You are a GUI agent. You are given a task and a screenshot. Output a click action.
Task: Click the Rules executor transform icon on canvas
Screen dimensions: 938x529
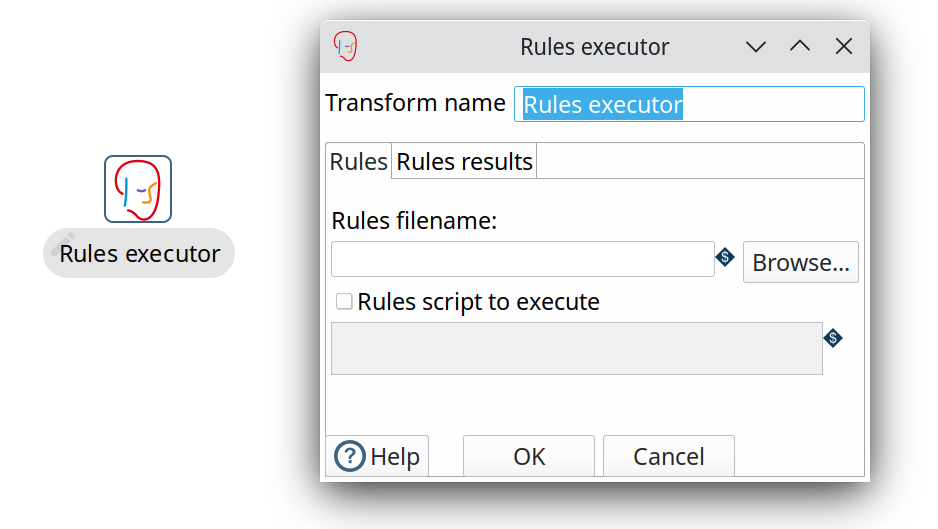tap(138, 189)
